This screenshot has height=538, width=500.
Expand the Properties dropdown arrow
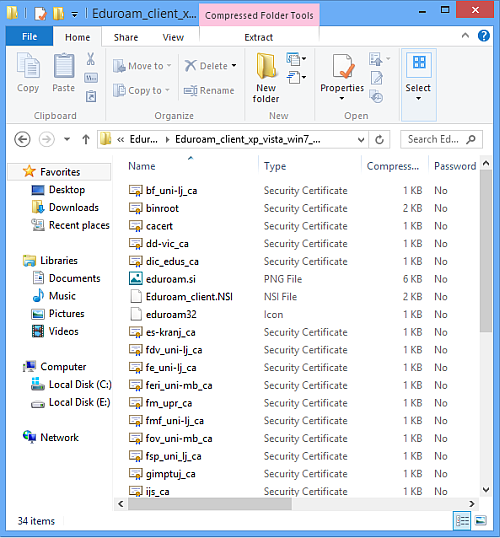[342, 98]
